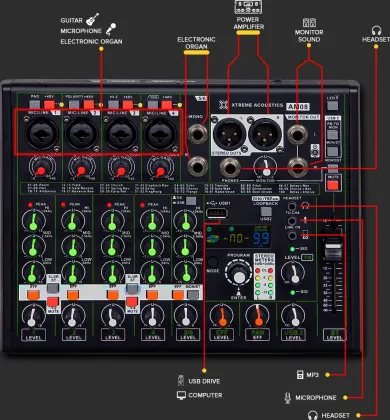Click the power amplifier icon at top
This screenshot has height=420, width=390.
click(248, 7)
